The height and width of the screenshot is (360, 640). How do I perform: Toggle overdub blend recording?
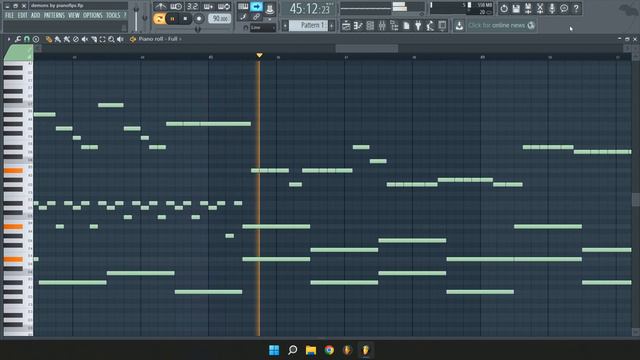[x=208, y=7]
